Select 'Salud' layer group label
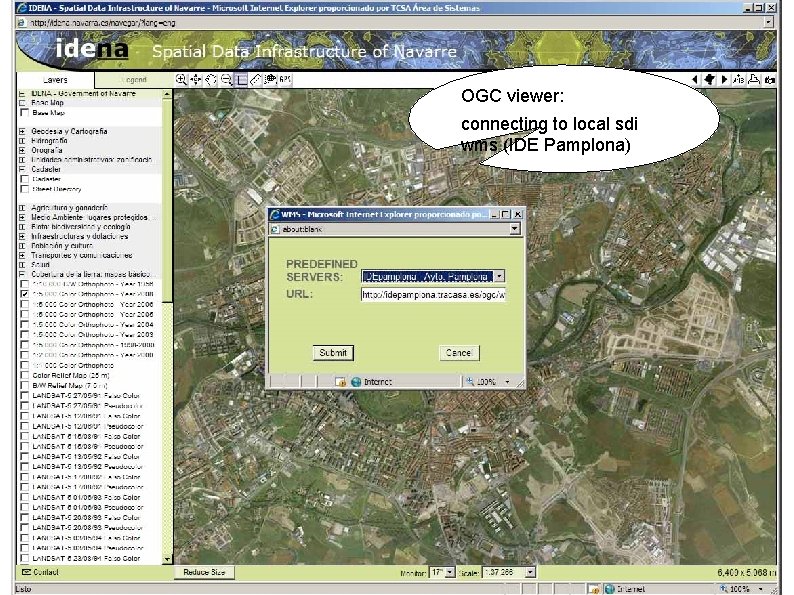The height and width of the screenshot is (595, 794). tap(41, 264)
